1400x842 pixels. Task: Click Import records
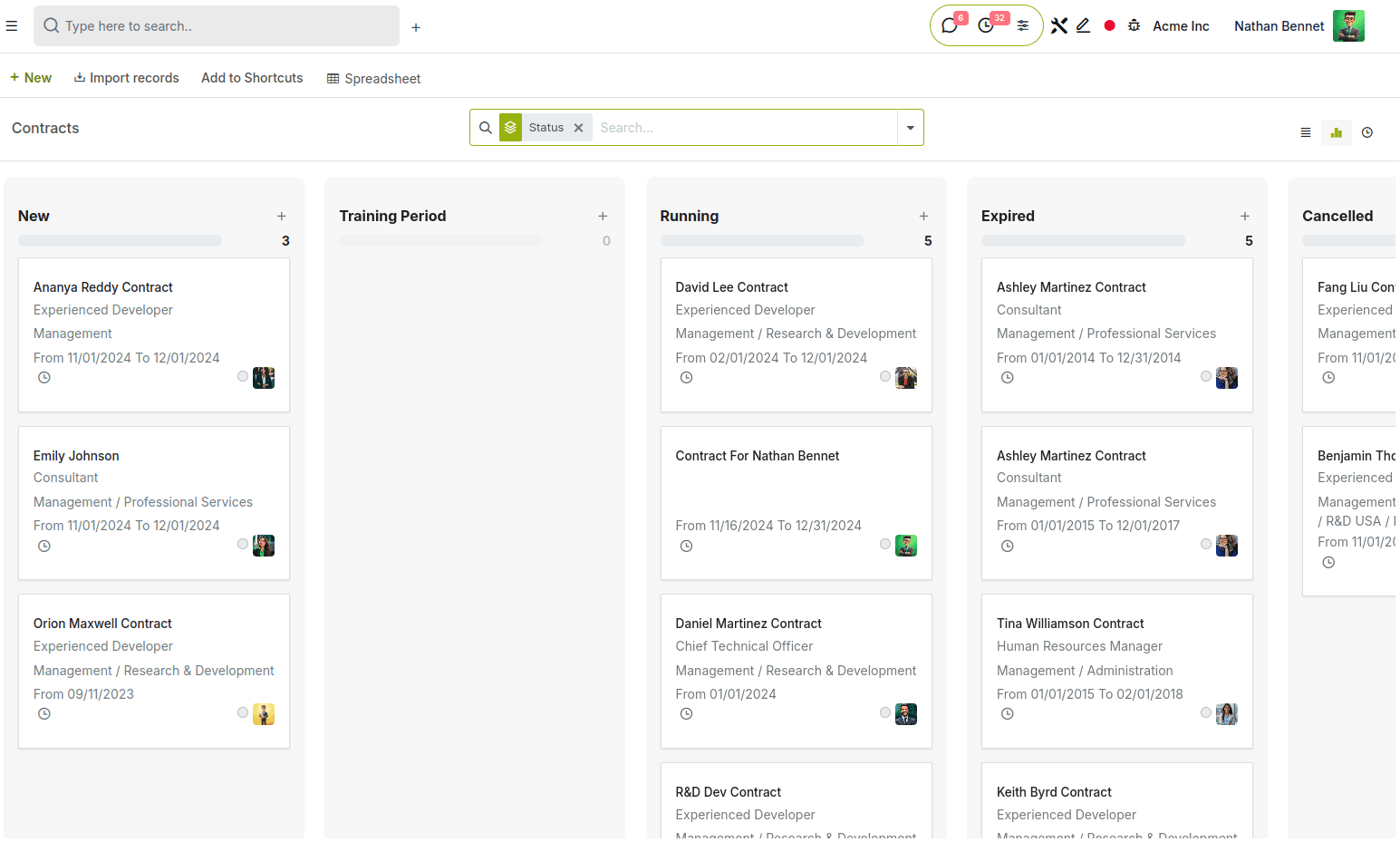click(127, 78)
